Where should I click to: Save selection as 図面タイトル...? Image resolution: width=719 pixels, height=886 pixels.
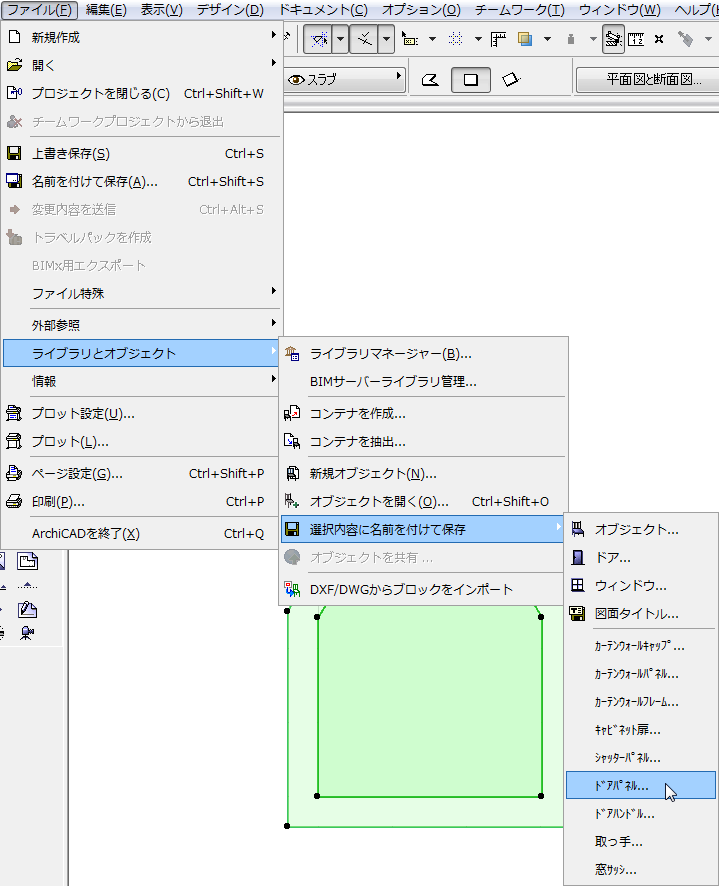tap(641, 614)
